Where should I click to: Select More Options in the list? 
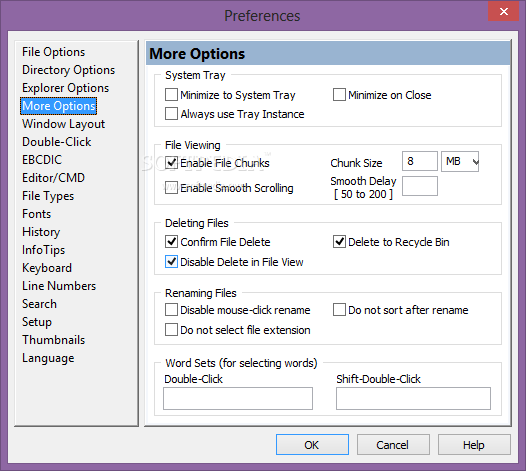pos(59,106)
